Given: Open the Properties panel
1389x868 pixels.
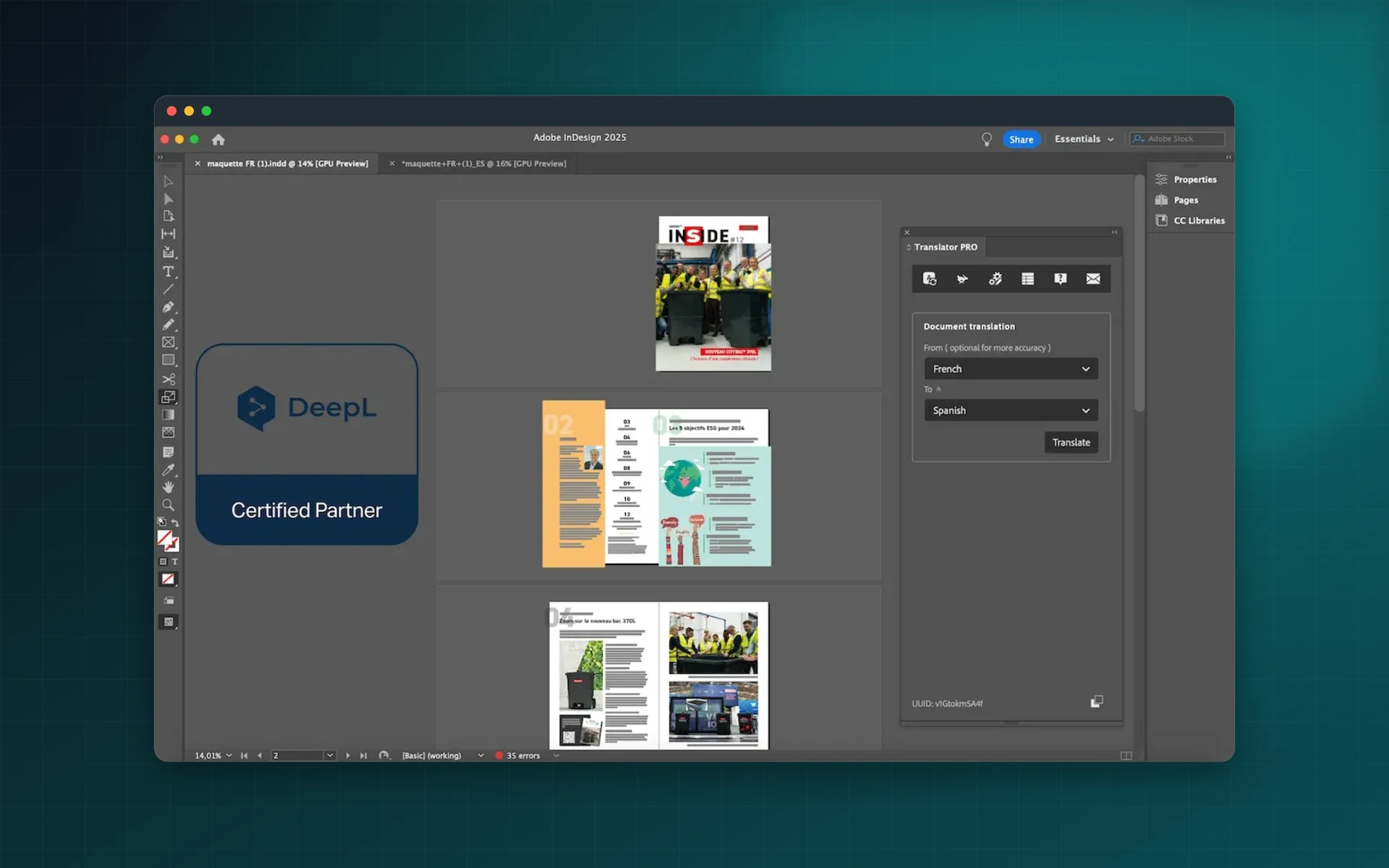Looking at the screenshot, I should point(1186,179).
